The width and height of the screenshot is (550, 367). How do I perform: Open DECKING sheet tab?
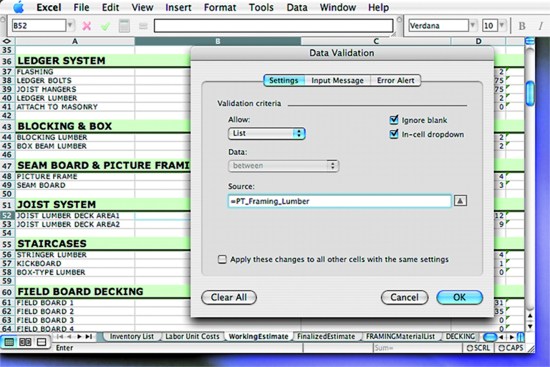tap(460, 336)
